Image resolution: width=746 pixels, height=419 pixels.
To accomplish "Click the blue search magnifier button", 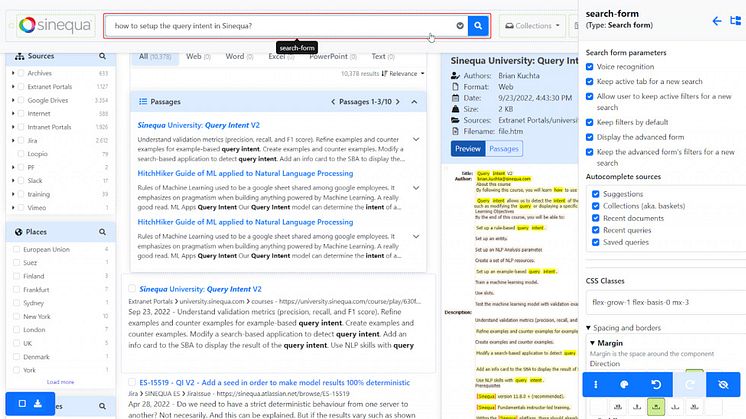I will tap(479, 25).
